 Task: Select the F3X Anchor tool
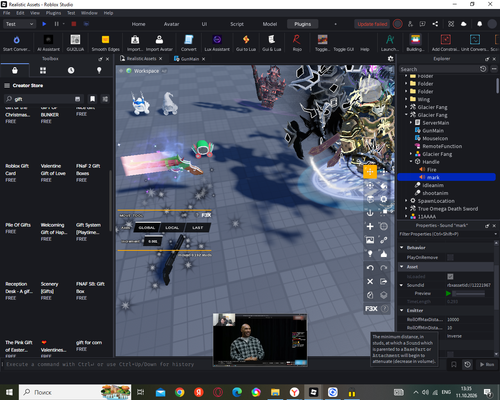[370, 213]
